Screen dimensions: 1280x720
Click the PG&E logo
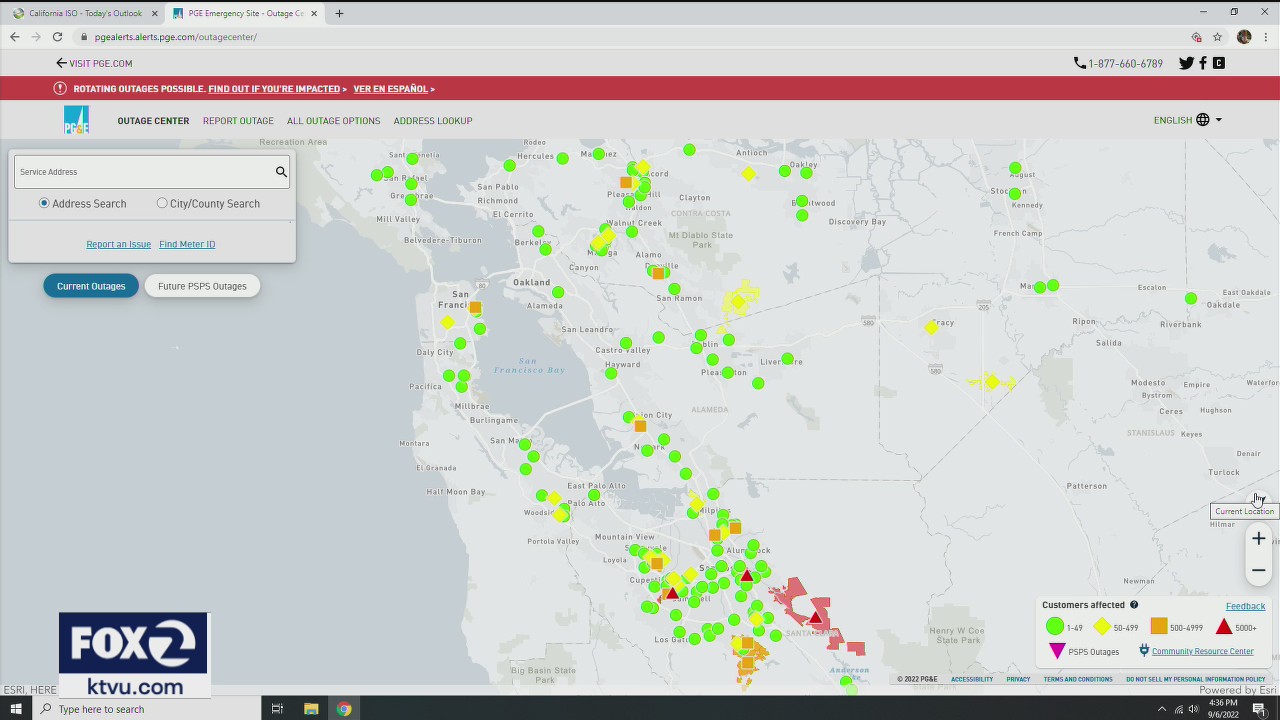76,120
